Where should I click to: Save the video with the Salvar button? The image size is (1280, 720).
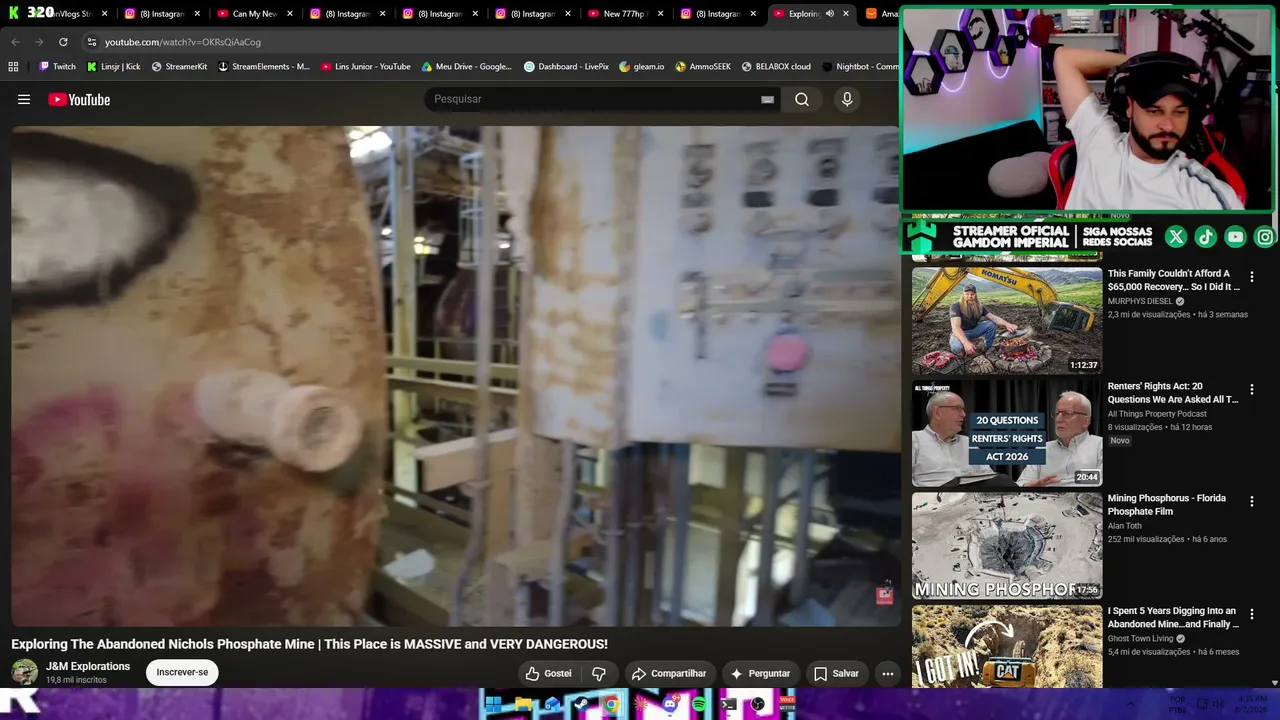[836, 673]
